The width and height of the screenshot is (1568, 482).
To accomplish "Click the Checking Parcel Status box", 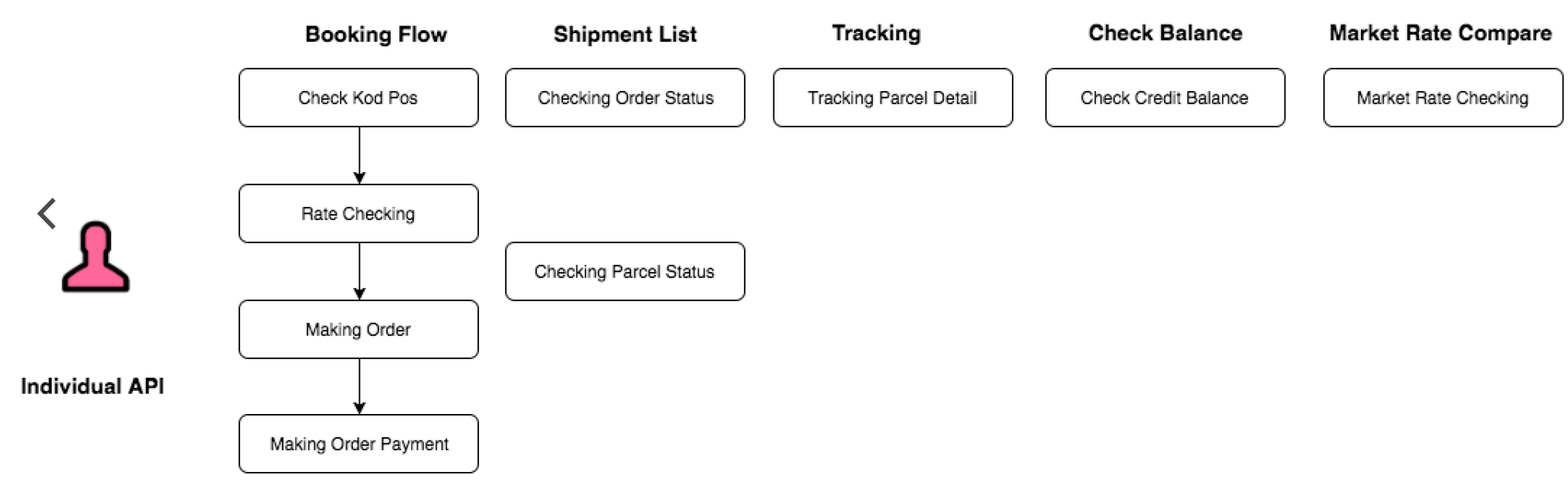I will pos(625,271).
